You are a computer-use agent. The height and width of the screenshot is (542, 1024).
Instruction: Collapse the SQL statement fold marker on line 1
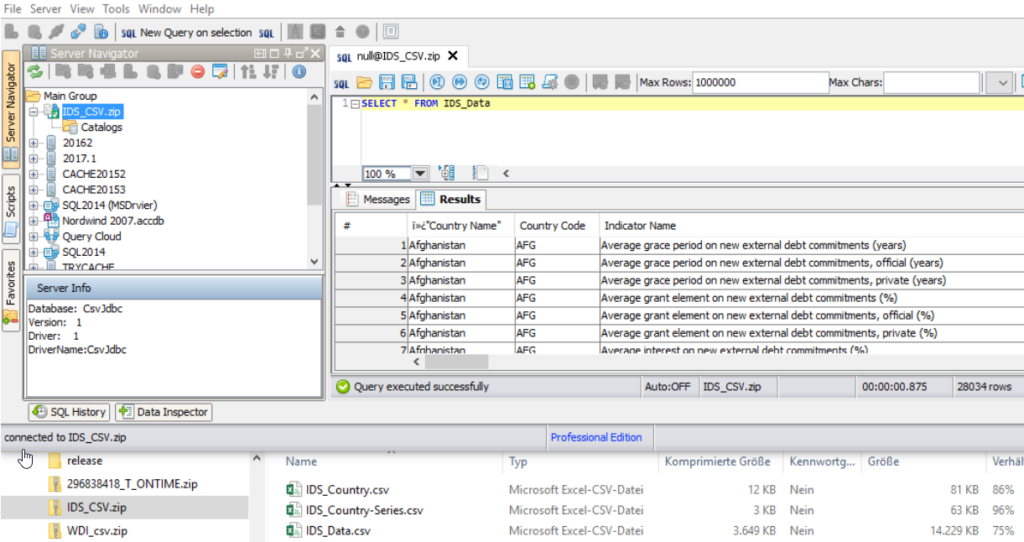pos(355,104)
